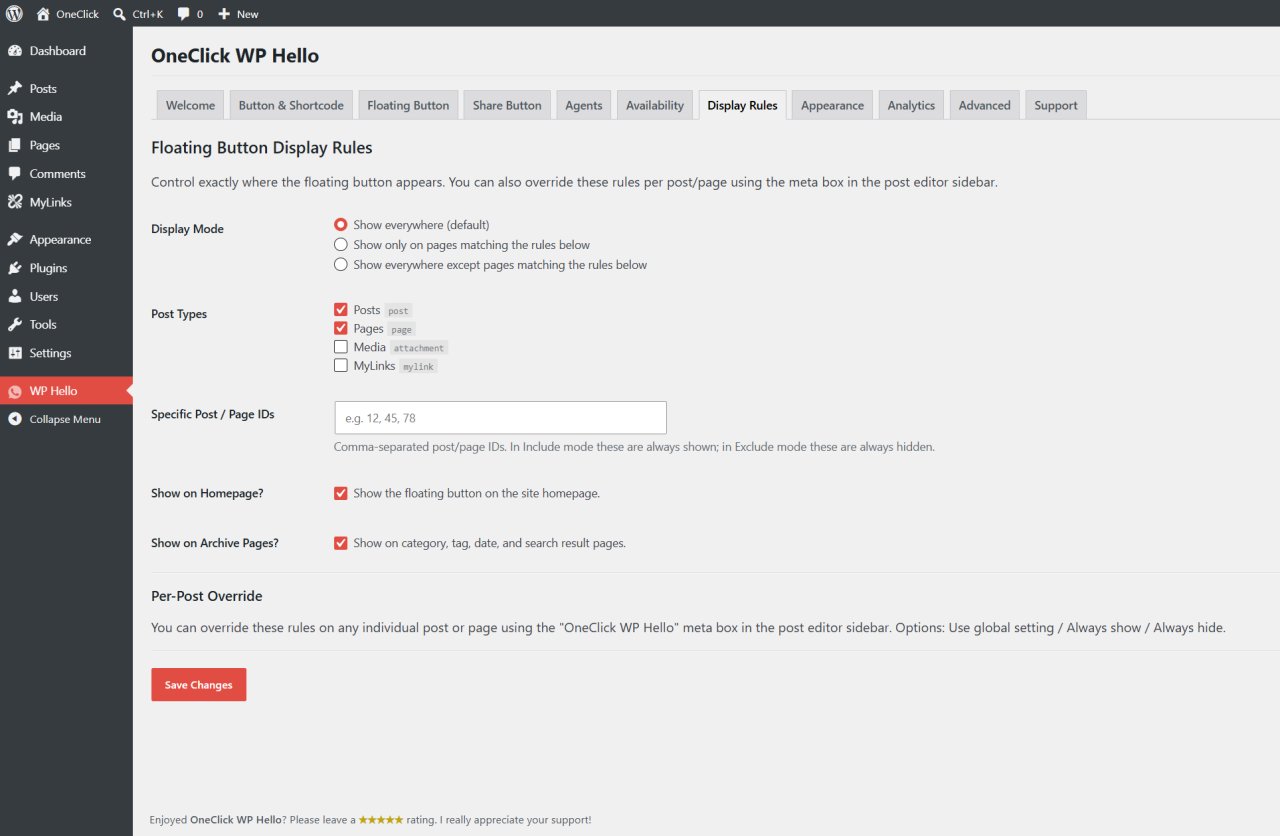The width and height of the screenshot is (1280, 836).
Task: Click the Ctrl+K search magnifier icon
Action: 120,14
